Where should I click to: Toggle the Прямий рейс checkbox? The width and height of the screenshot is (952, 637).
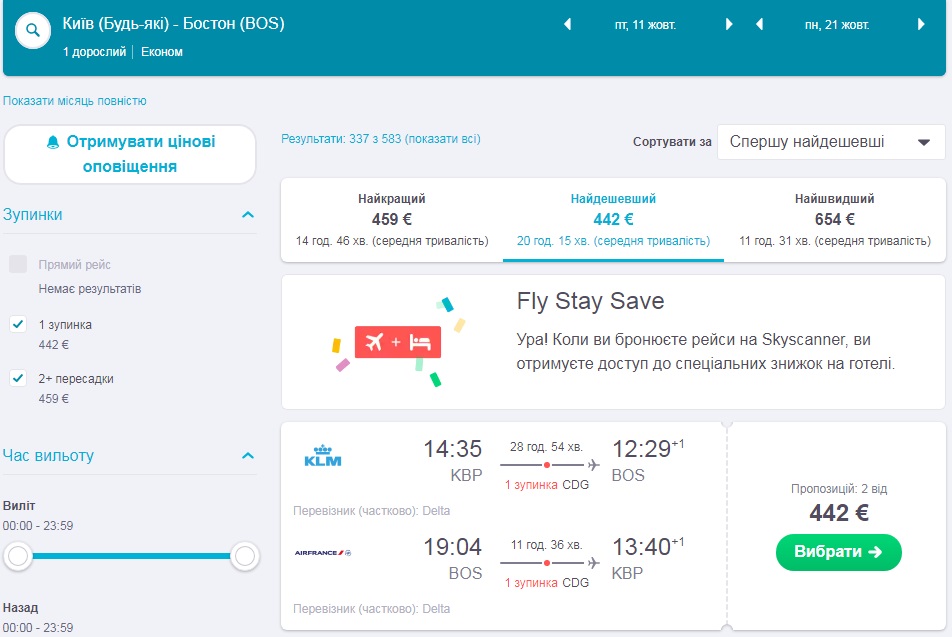point(18,265)
